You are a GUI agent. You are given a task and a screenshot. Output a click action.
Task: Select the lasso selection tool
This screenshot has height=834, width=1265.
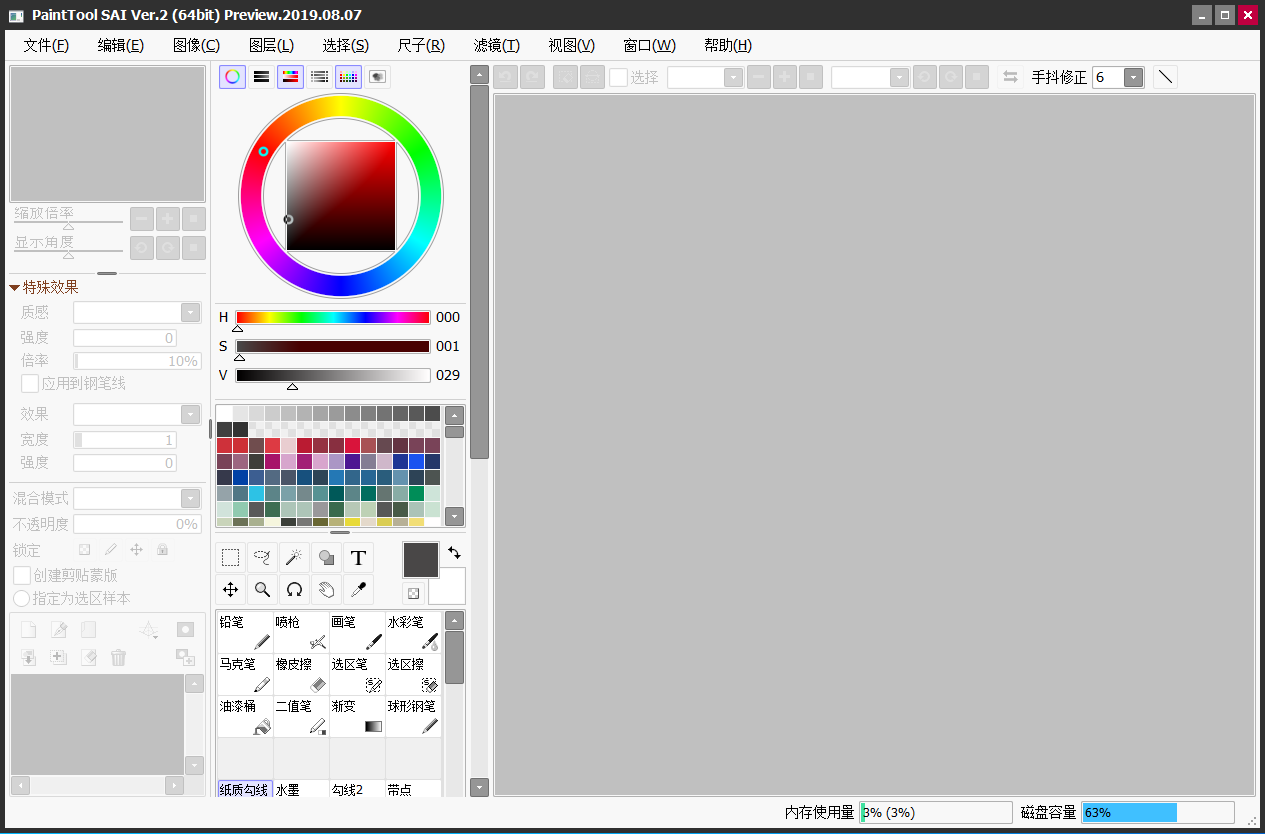pyautogui.click(x=262, y=558)
